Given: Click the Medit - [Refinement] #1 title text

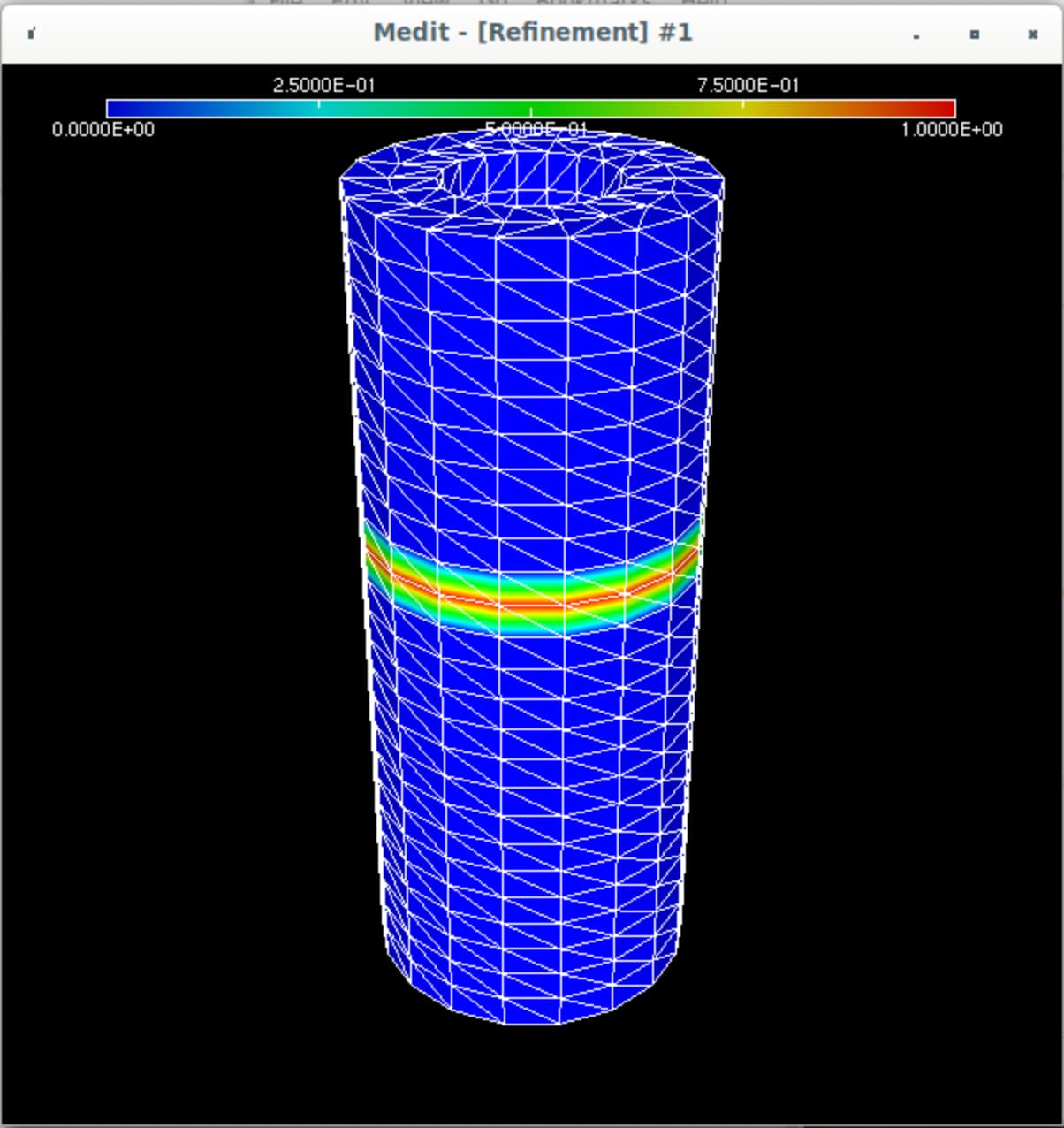Looking at the screenshot, I should [532, 33].
